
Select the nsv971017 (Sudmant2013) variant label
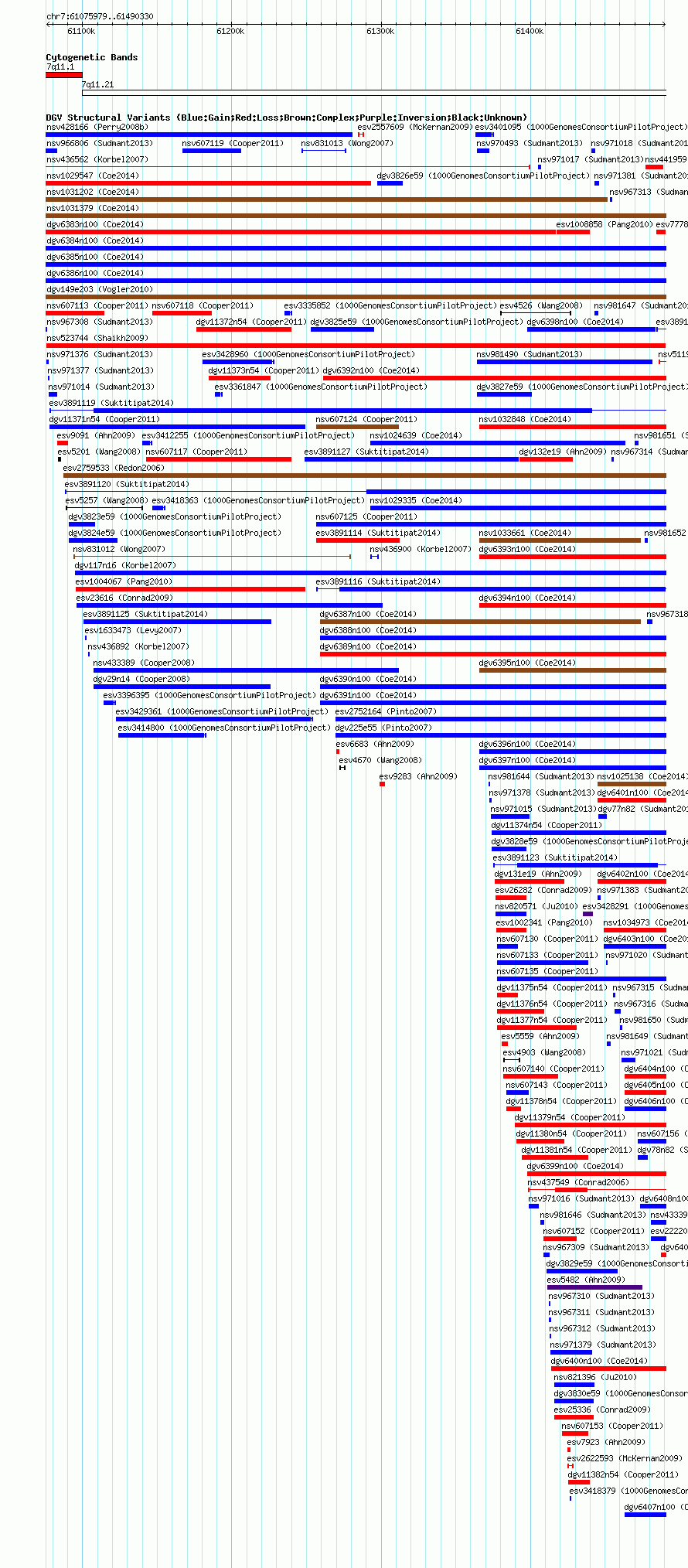[x=591, y=159]
